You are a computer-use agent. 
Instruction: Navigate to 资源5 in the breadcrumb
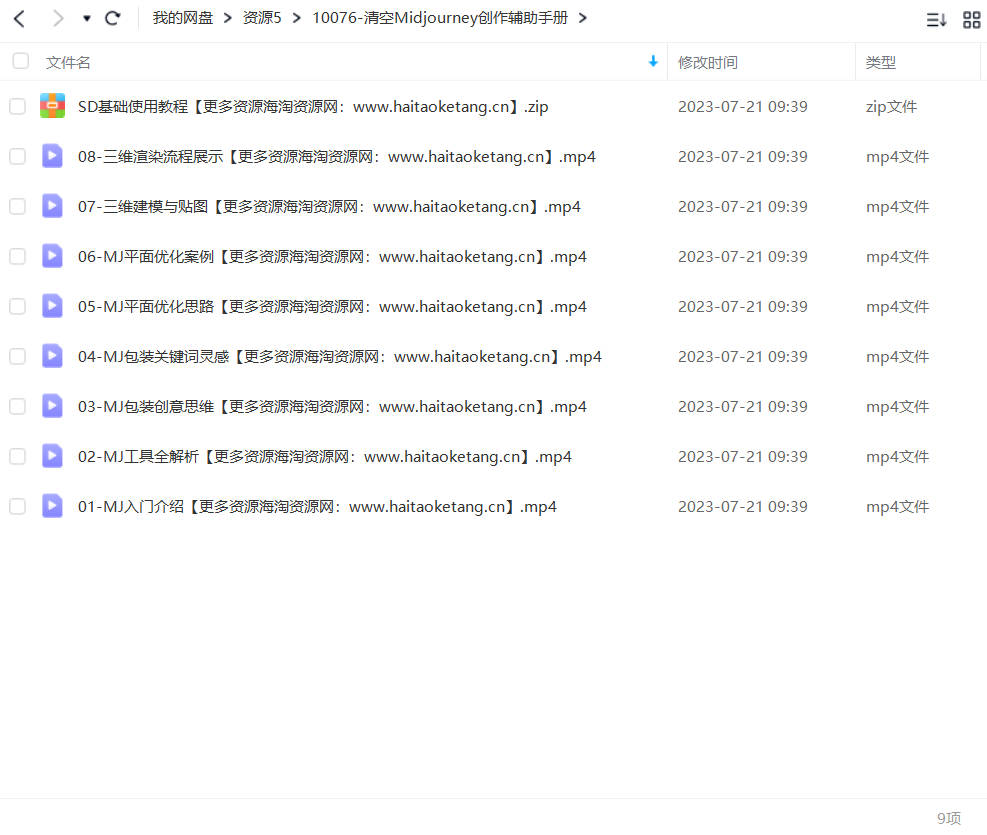pos(262,18)
